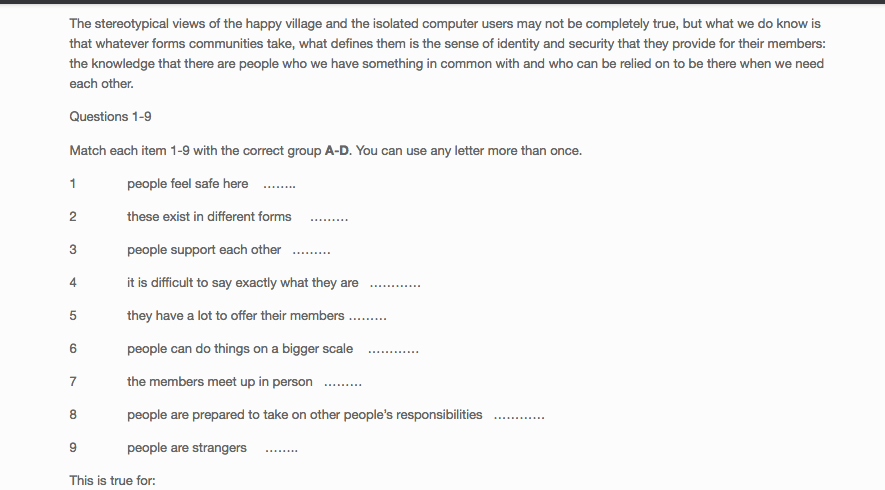This screenshot has width=885, height=490.
Task: Click the 'Match each item 1-9' instruction line
Action: [326, 151]
